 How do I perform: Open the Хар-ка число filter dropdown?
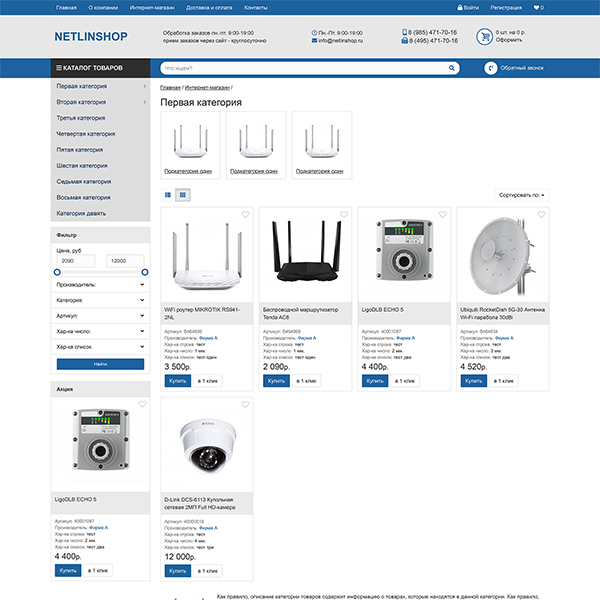[x=100, y=331]
